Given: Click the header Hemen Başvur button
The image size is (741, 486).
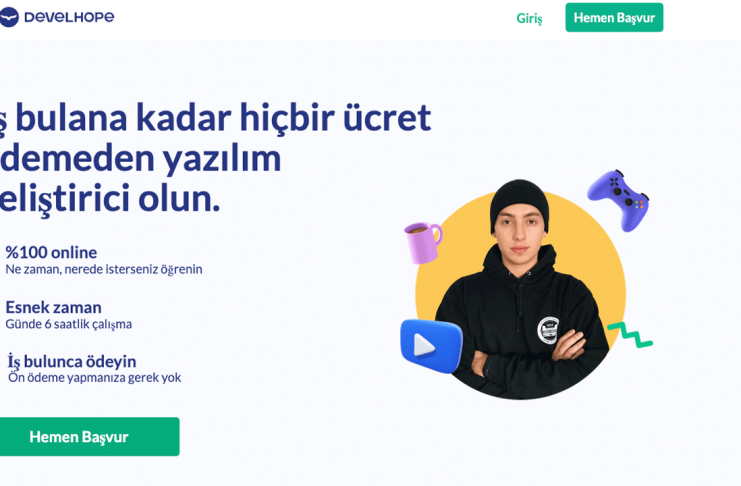Looking at the screenshot, I should [614, 17].
